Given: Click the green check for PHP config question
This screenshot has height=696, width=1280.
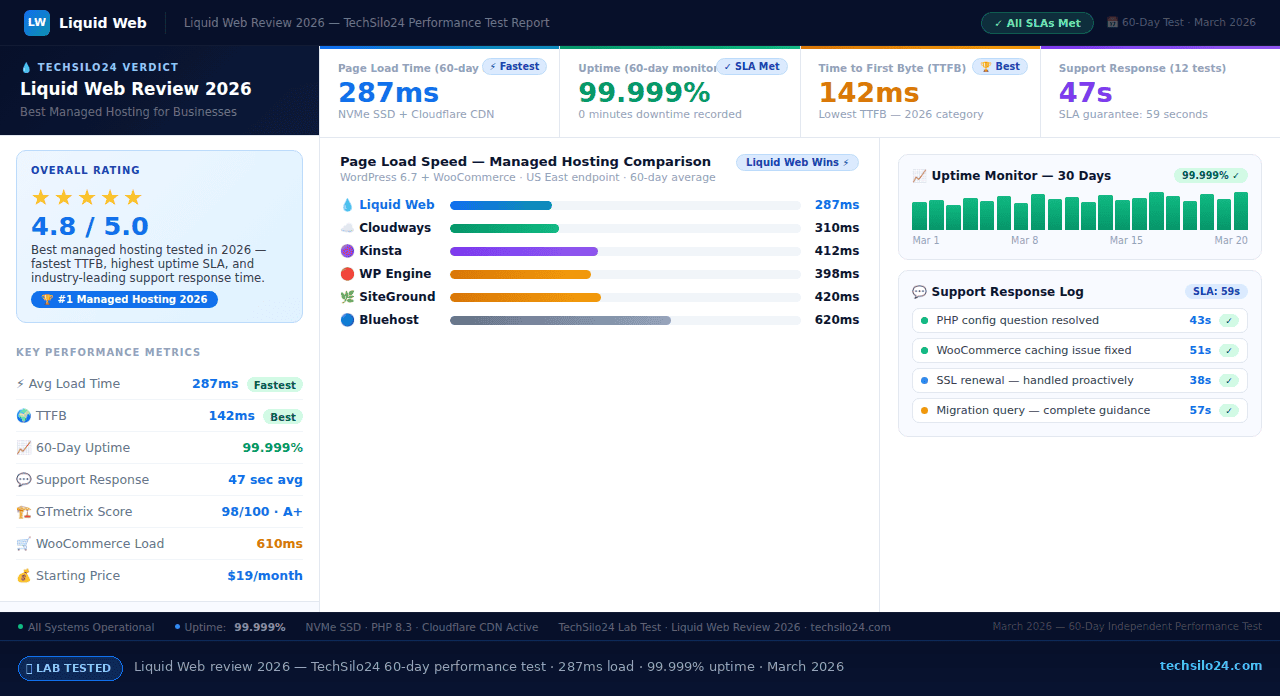Looking at the screenshot, I should 1229,321.
